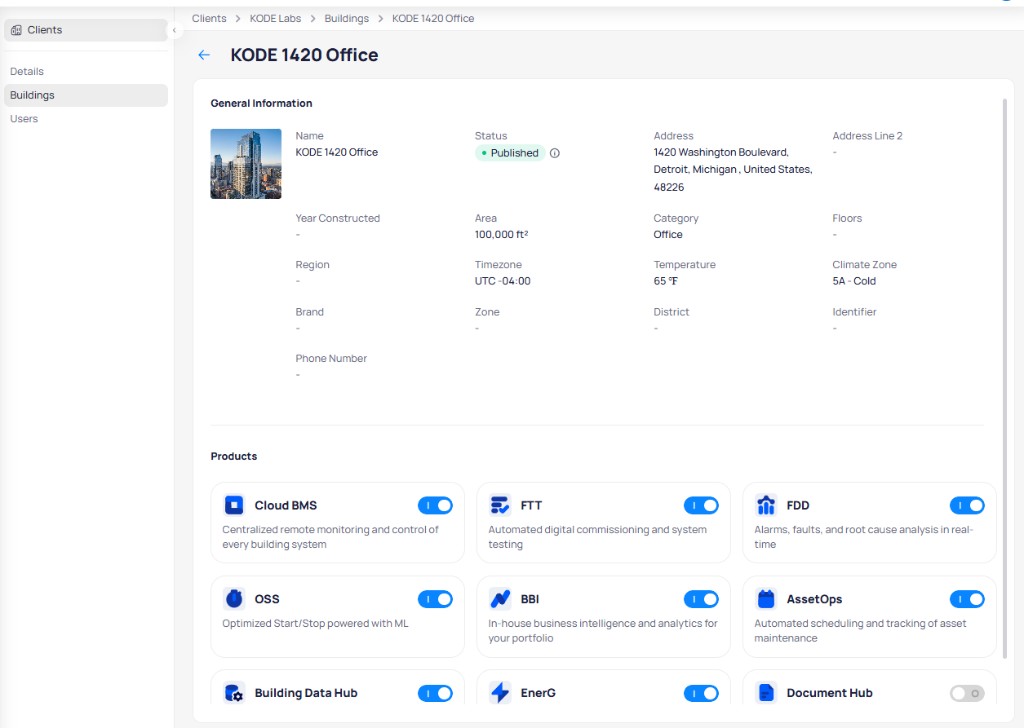Viewport: 1024px width, 728px height.
Task: Click the 65 °F temperature value
Action: click(665, 281)
